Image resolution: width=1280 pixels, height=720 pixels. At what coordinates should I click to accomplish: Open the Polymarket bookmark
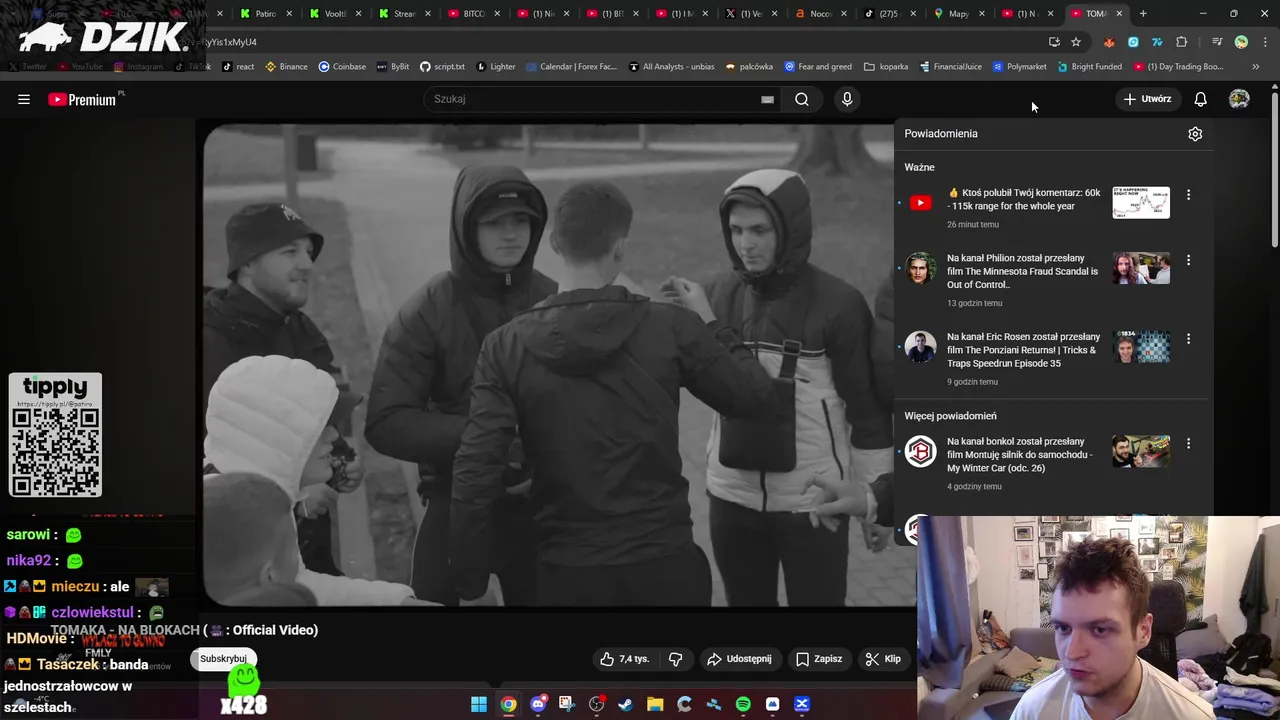click(x=1019, y=67)
